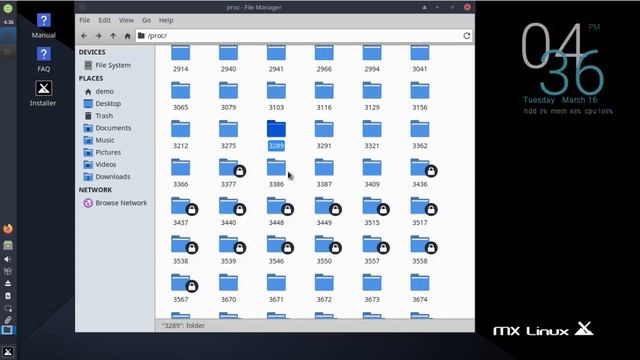
Task: Open the home folder via the house icon
Action: [x=127, y=36]
